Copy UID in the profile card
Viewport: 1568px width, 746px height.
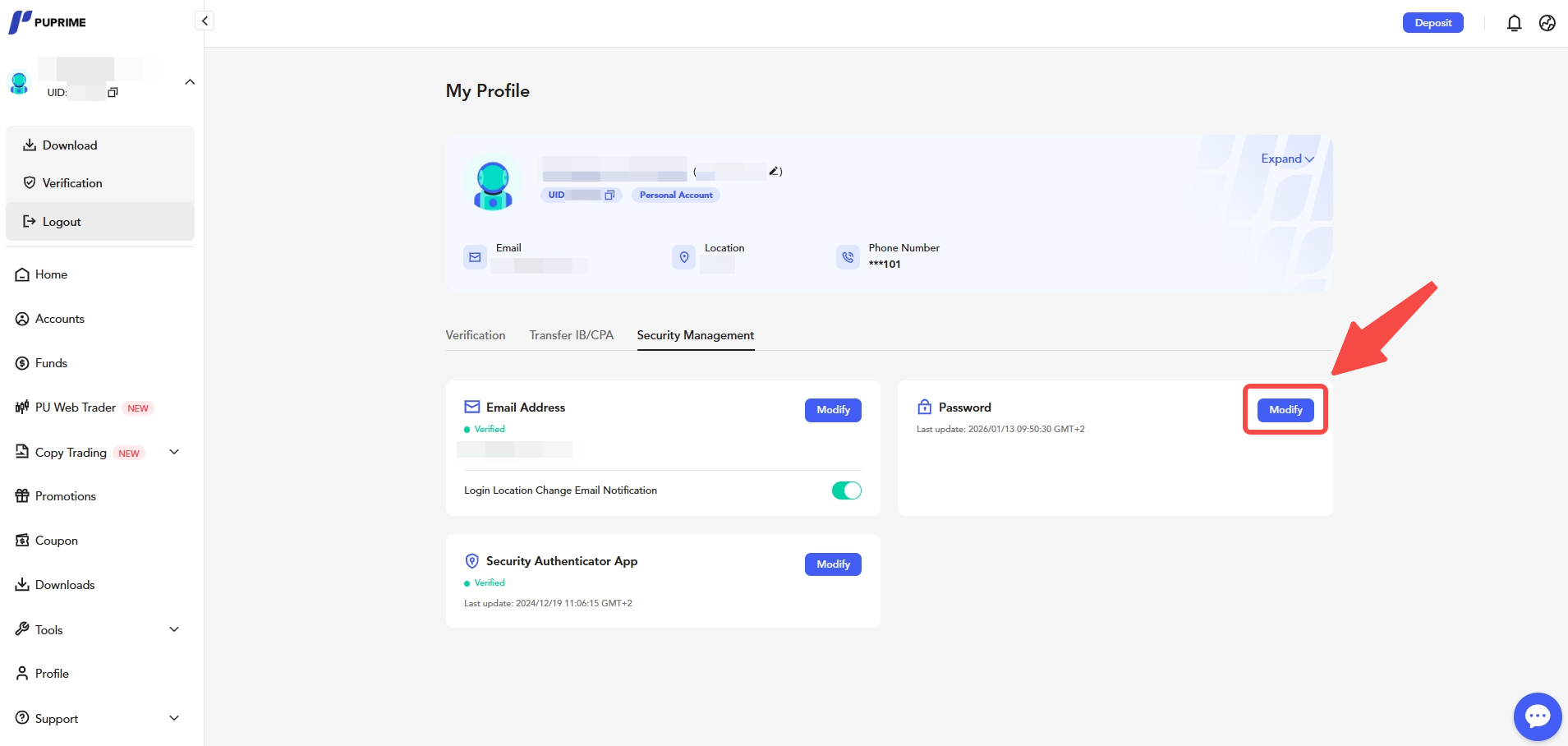[609, 196]
